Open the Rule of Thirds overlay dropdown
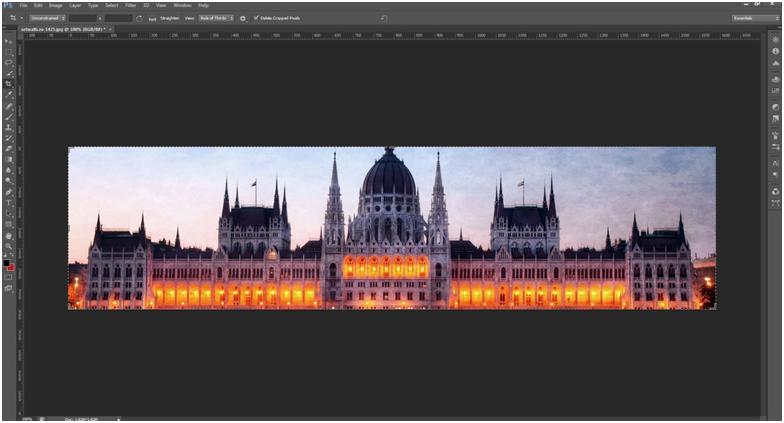 216,18
